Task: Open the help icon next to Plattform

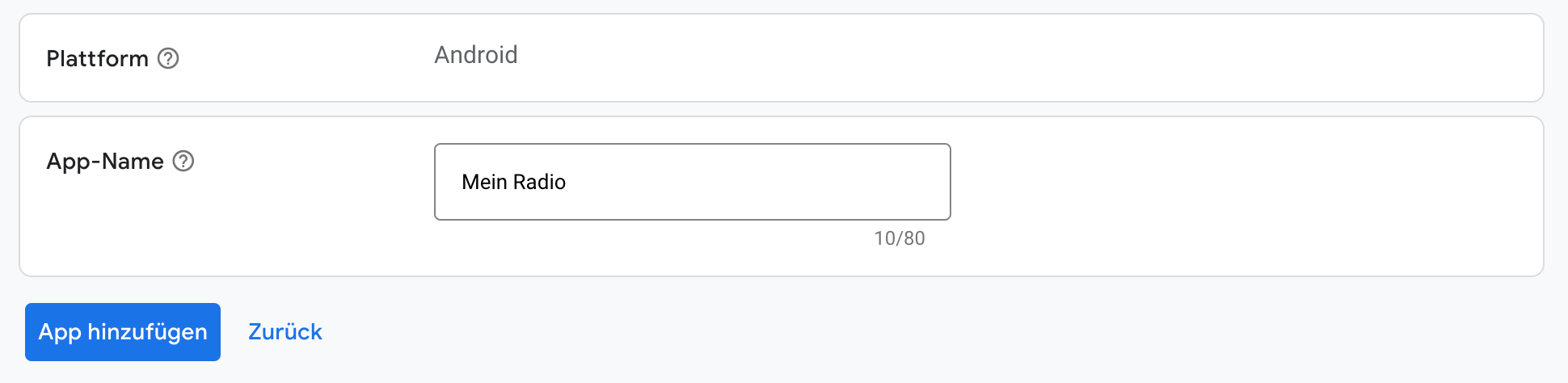Action: 168,58
